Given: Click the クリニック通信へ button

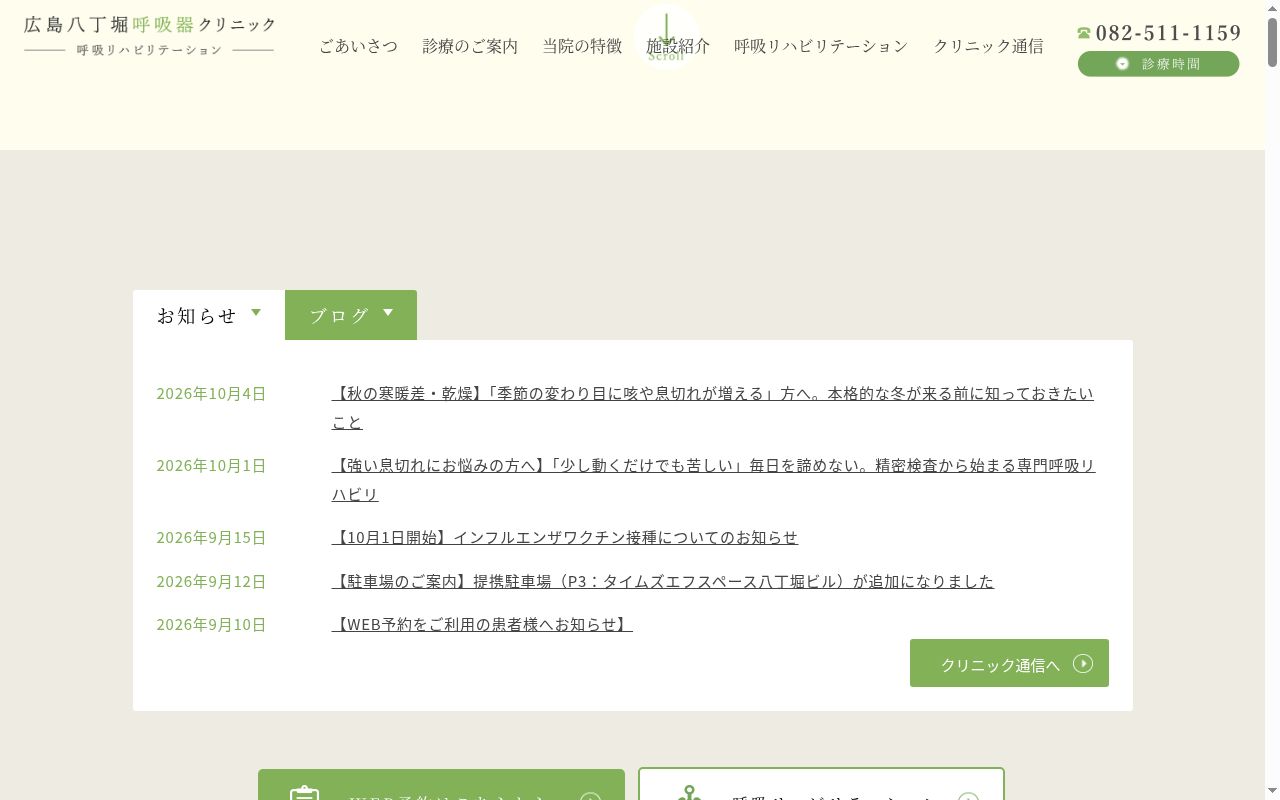Looking at the screenshot, I should tap(1009, 663).
